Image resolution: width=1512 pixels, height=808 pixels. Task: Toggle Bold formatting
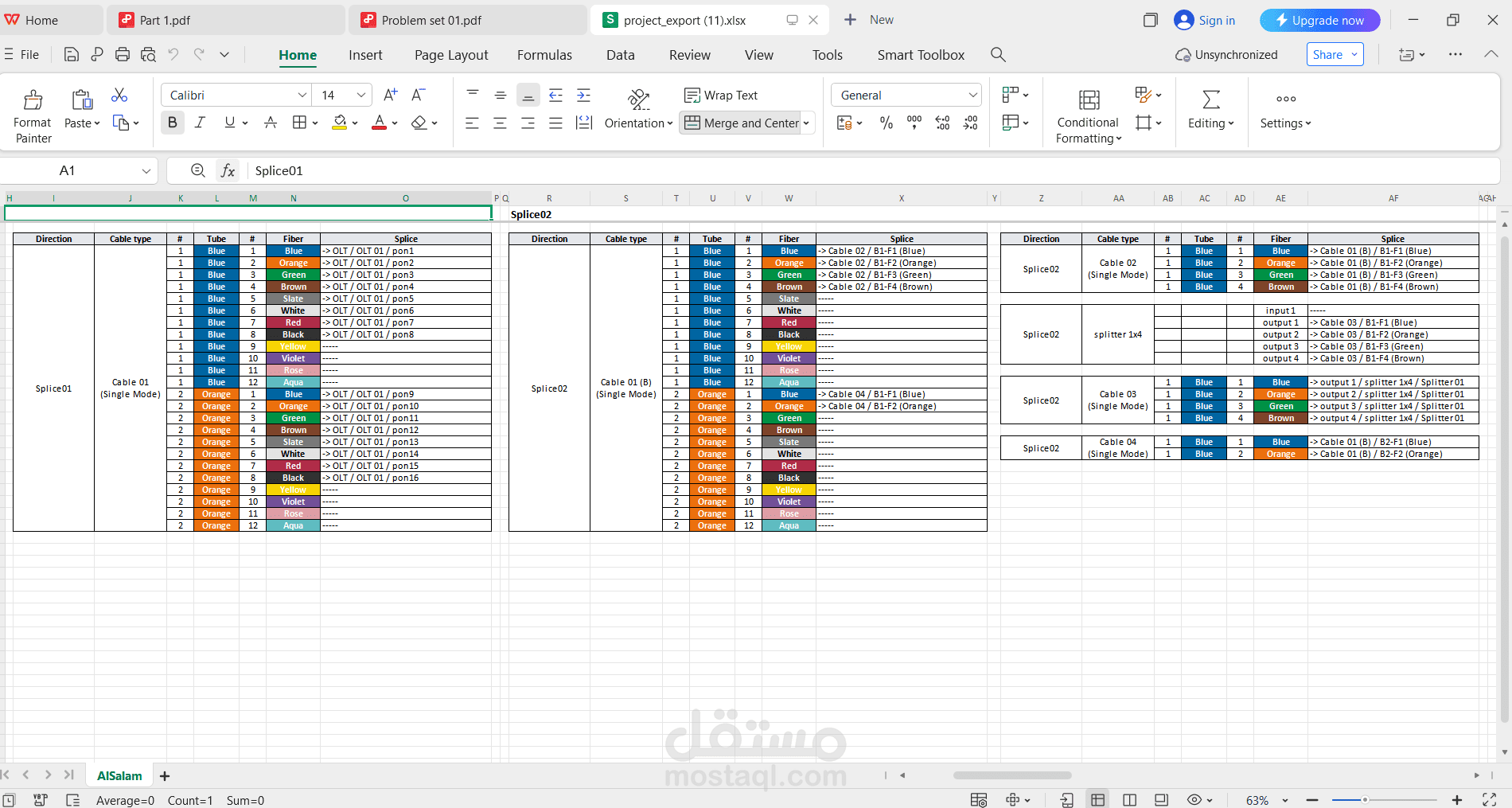pyautogui.click(x=172, y=123)
